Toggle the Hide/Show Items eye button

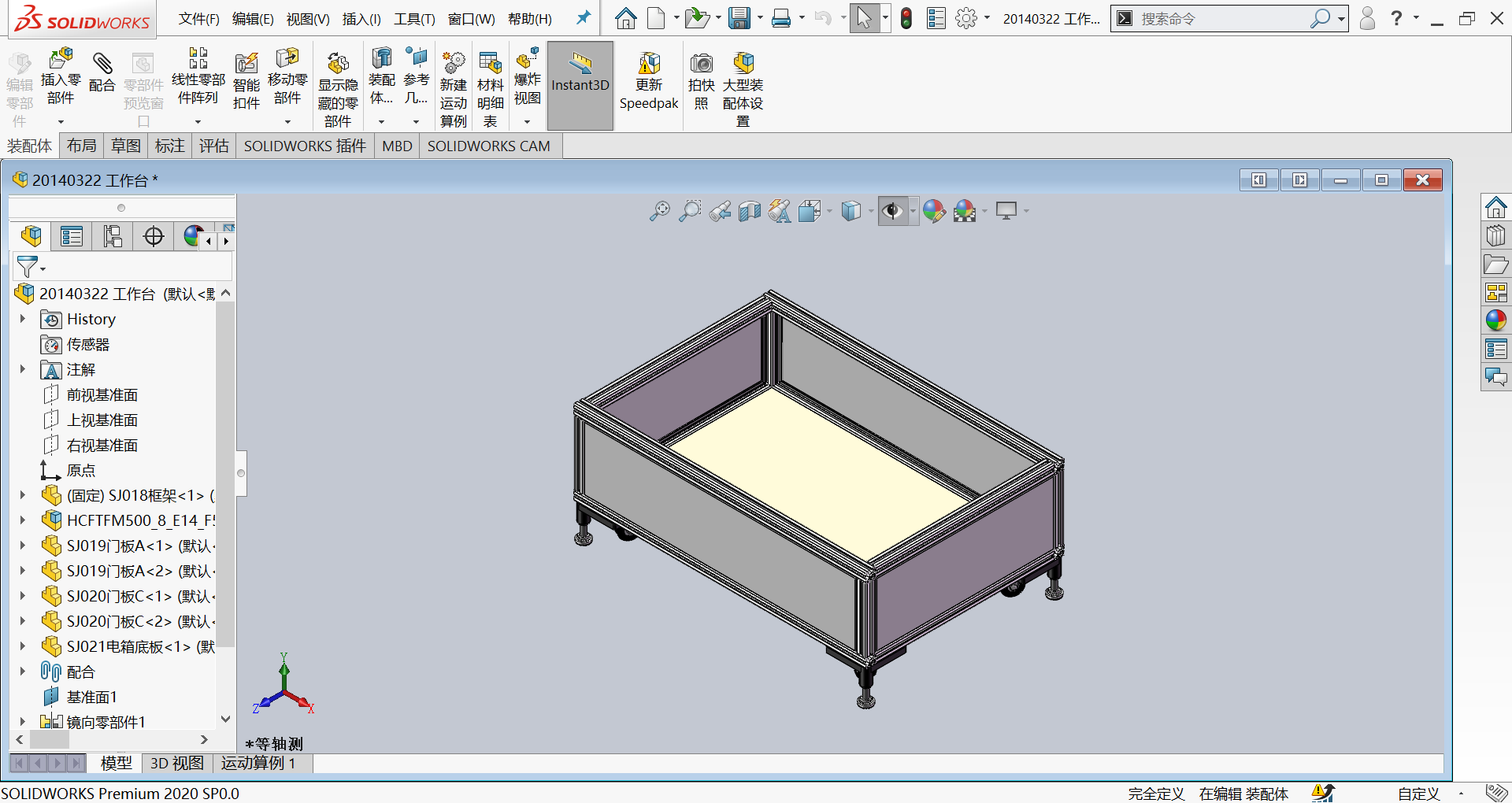892,211
